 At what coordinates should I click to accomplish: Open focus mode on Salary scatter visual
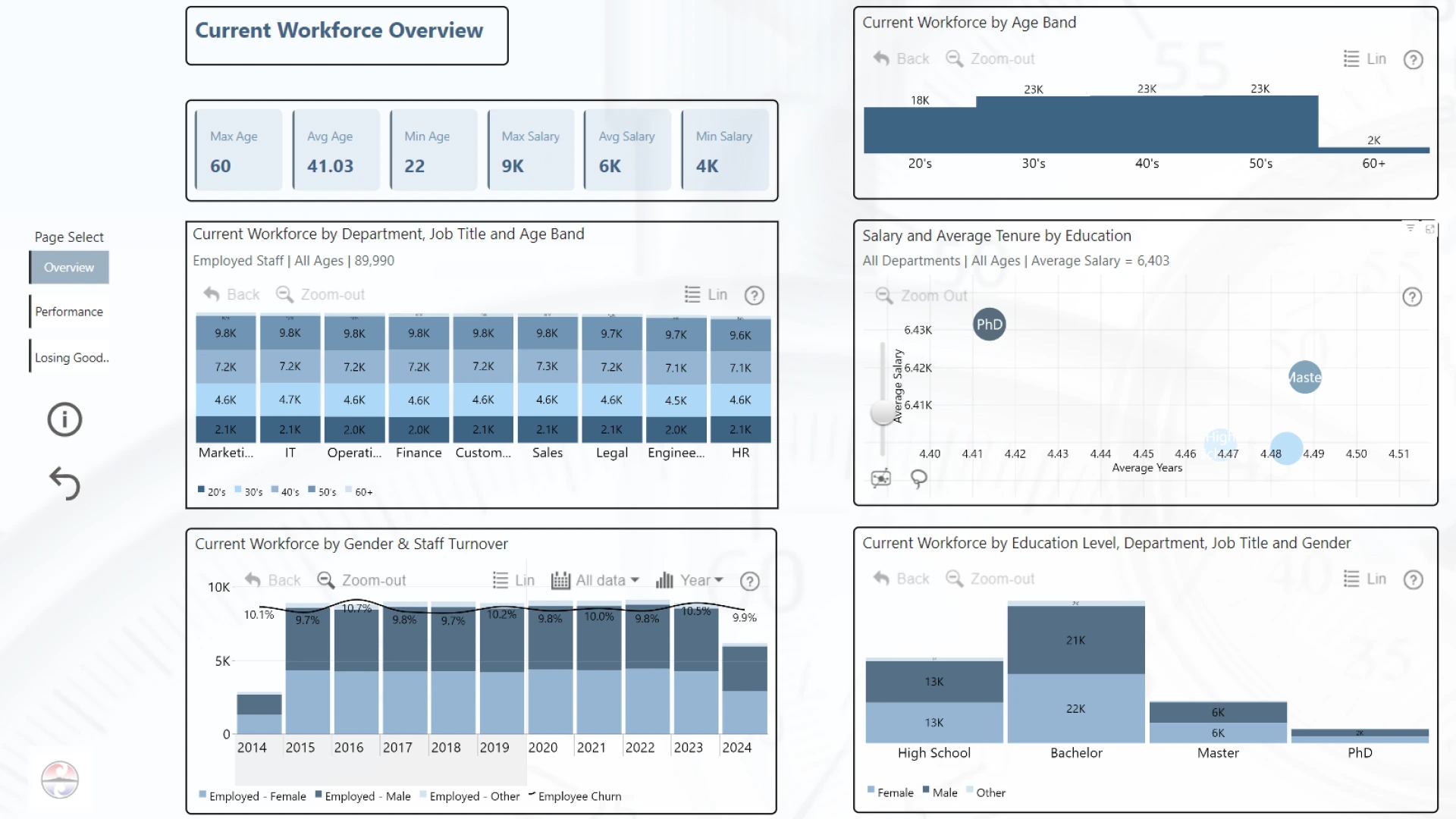coord(1430,228)
